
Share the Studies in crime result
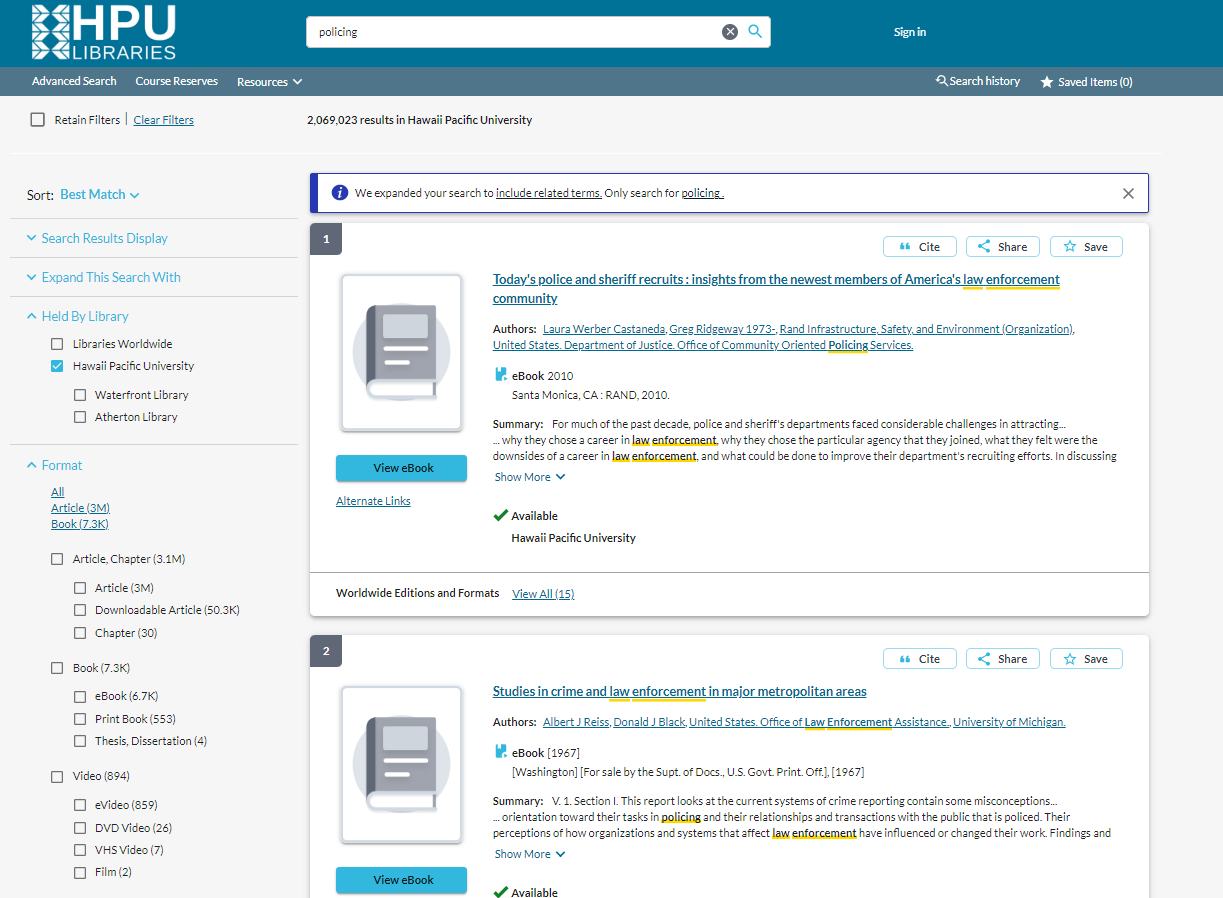[1003, 659]
